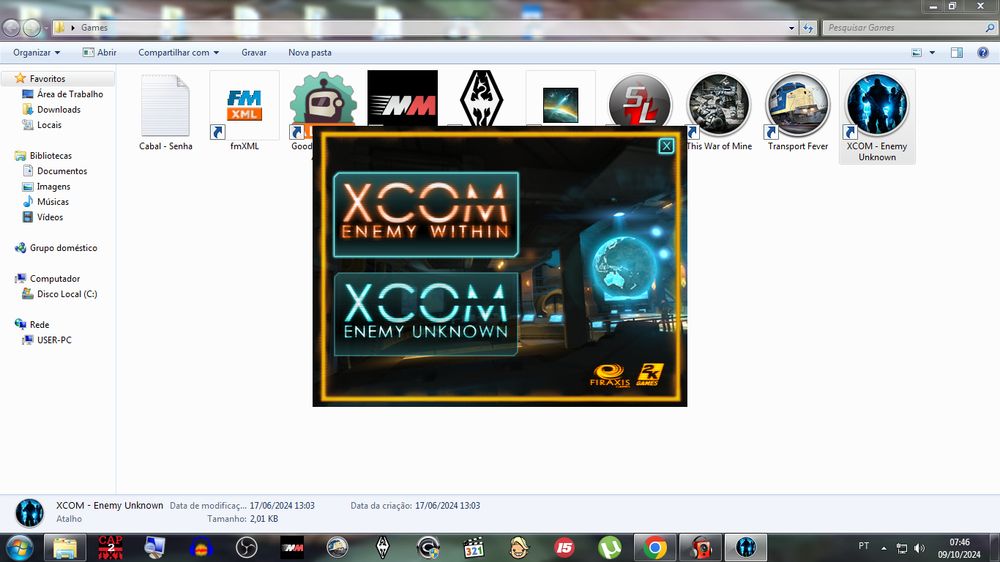Open the address bar history dropdown
Viewport: 1000px width, 562px height.
[x=791, y=27]
